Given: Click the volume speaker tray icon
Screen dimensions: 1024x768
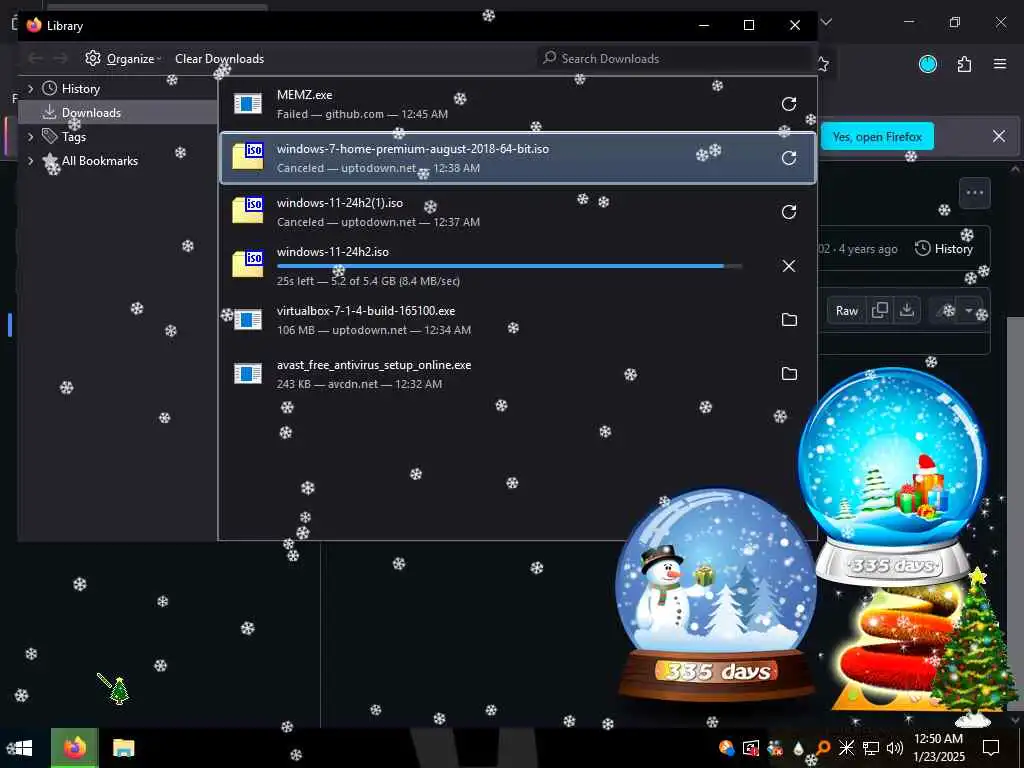Looking at the screenshot, I should coord(894,748).
